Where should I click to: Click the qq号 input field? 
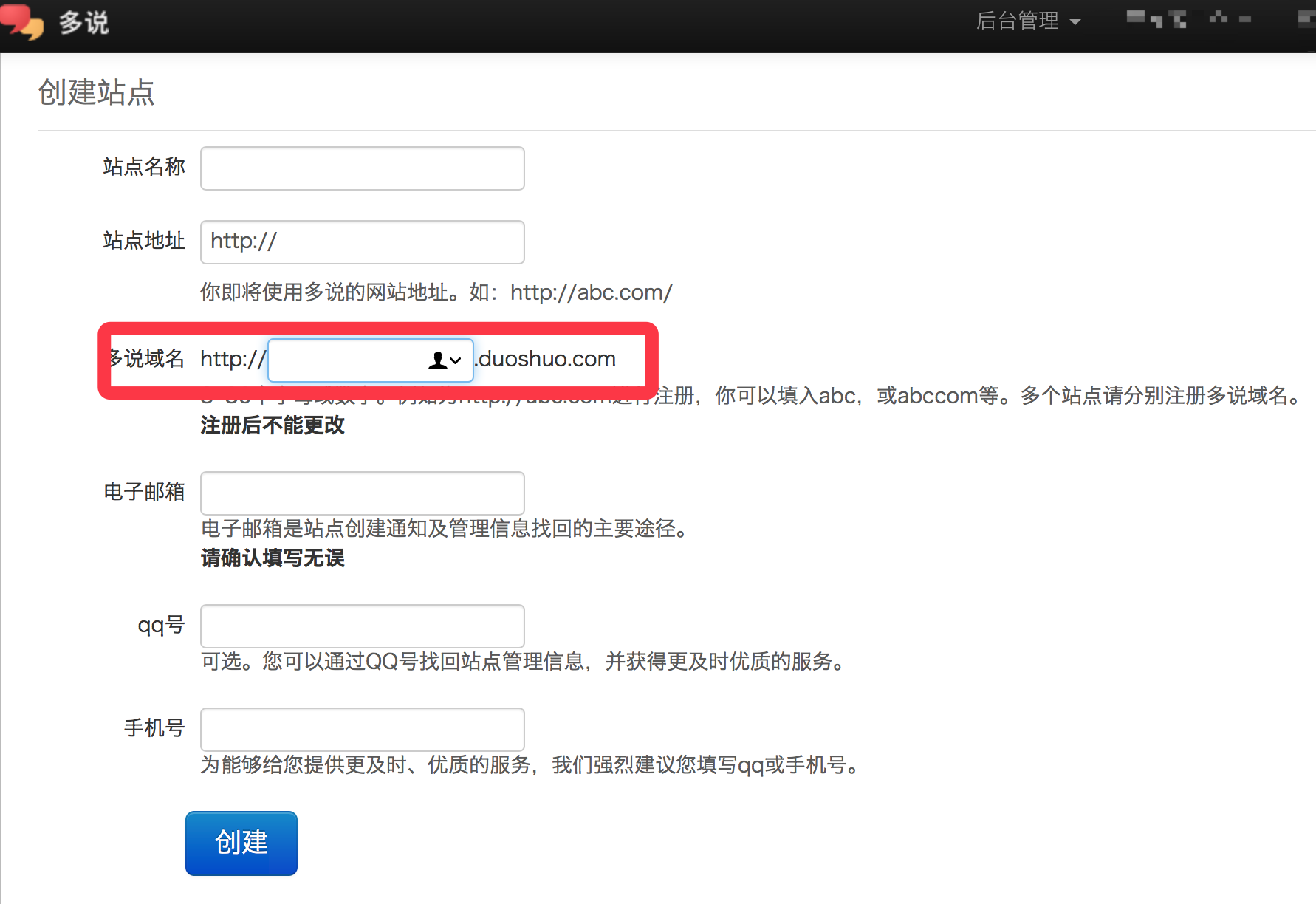[362, 626]
